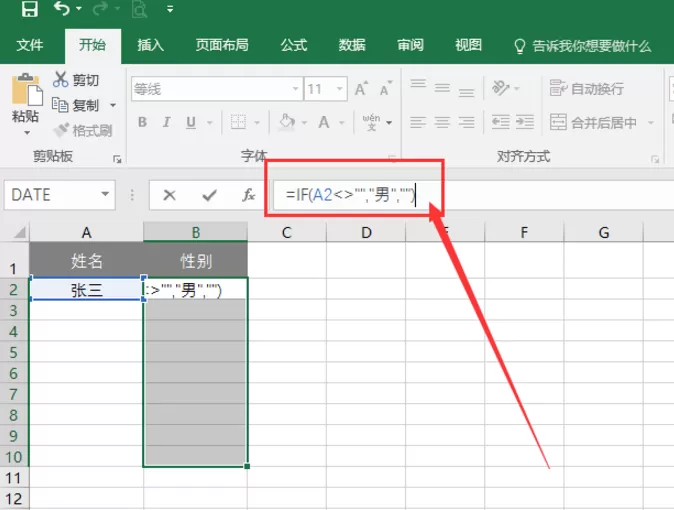Image resolution: width=674 pixels, height=510 pixels.
Task: Switch to the 开始 tab
Action: (x=92, y=45)
